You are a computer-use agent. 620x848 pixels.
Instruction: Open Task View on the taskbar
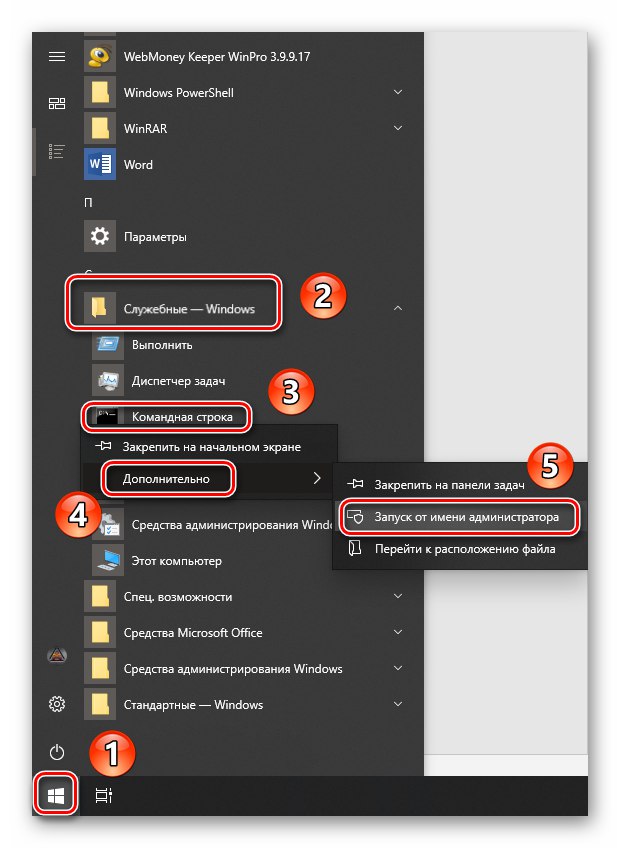click(x=104, y=796)
